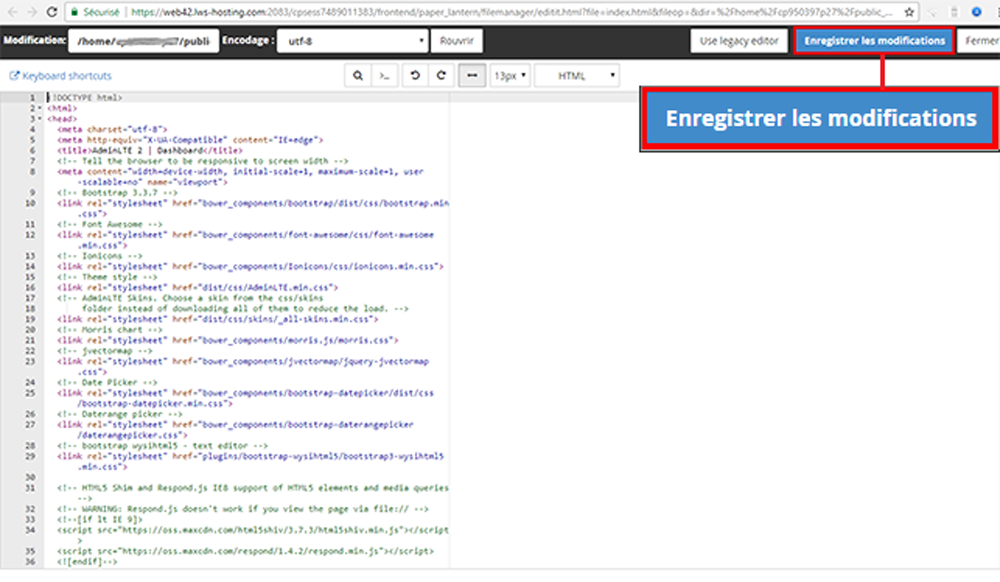Click the Modification label
Image resolution: width=1000 pixels, height=582 pixels.
coord(34,40)
